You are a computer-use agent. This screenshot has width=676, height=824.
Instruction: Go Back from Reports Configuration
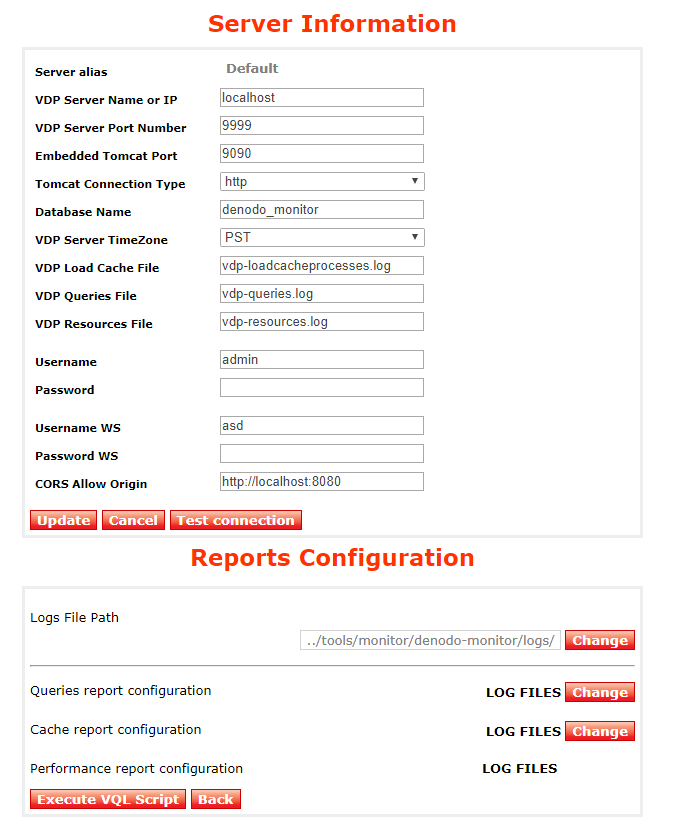(x=216, y=799)
